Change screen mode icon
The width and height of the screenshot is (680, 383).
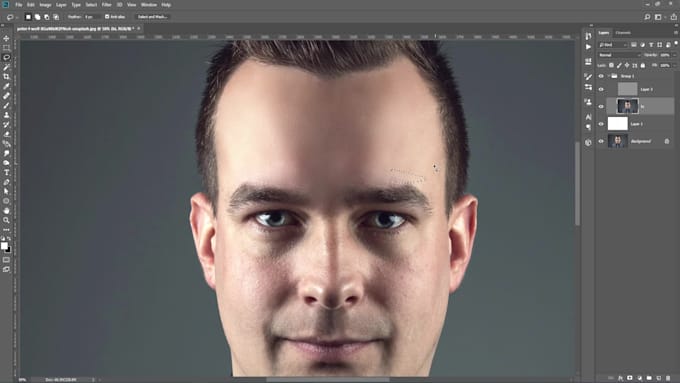(x=6, y=269)
